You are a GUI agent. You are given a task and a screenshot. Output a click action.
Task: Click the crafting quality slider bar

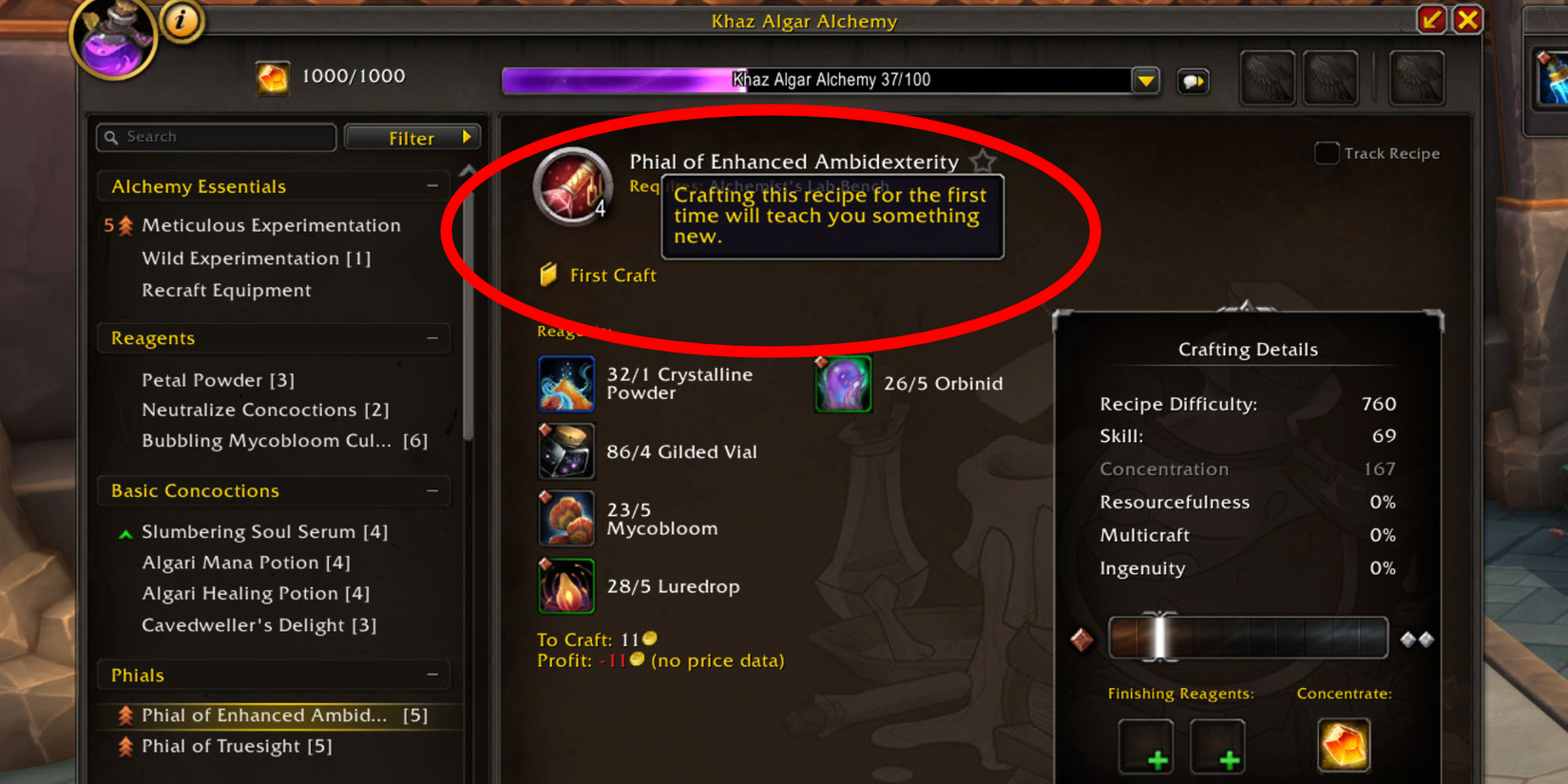pos(1248,638)
